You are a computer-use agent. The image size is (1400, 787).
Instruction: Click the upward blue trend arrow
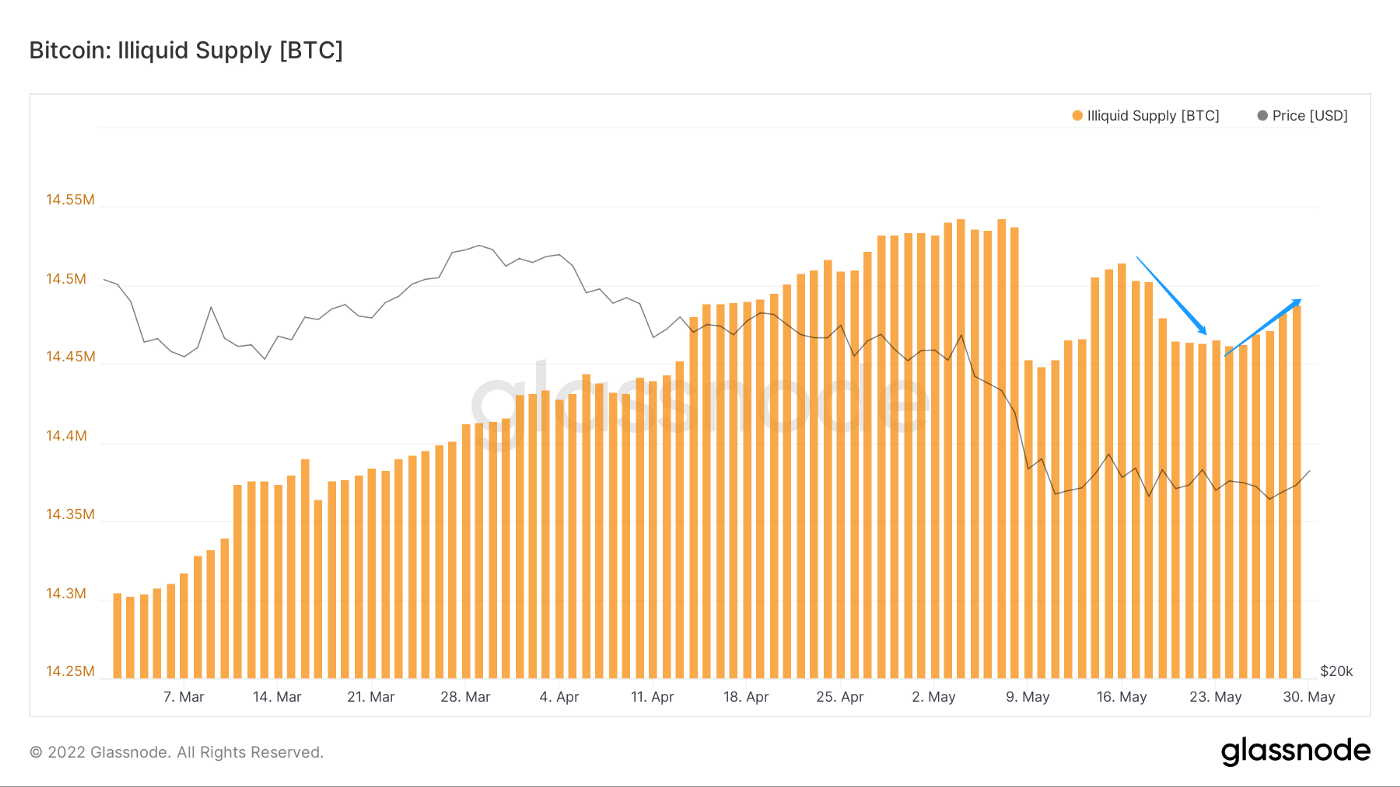[1263, 327]
